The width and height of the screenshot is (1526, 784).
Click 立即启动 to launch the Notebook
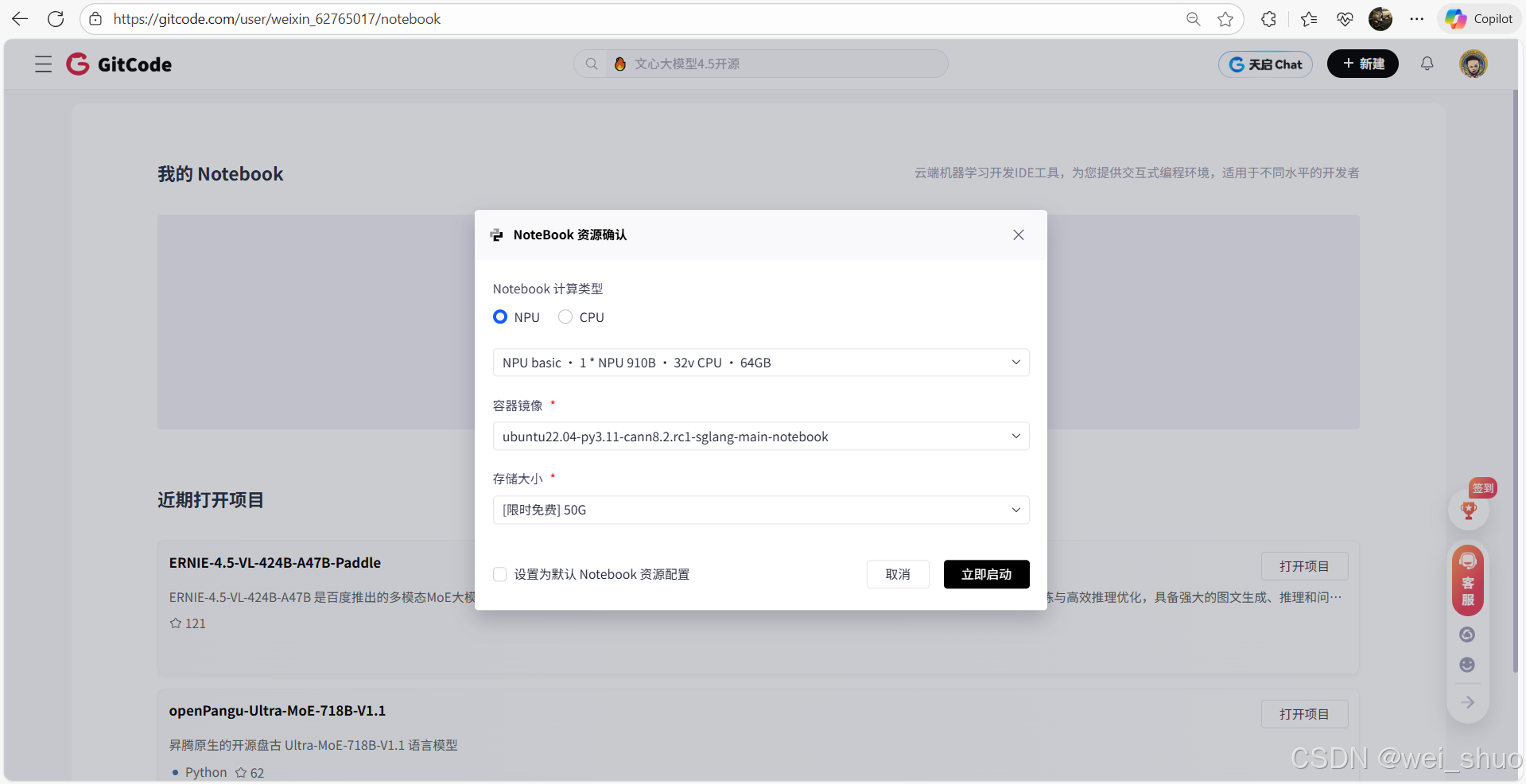coord(986,574)
